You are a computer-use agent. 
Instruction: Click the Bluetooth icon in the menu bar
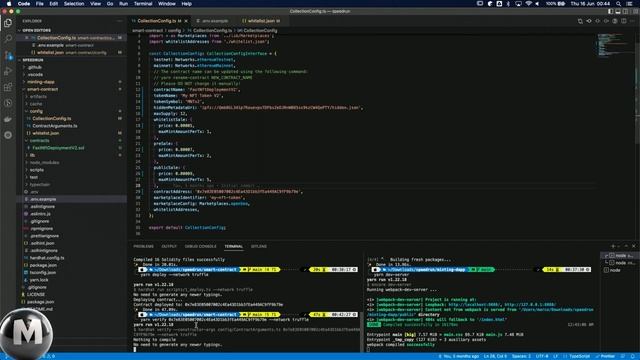tap(508, 4)
